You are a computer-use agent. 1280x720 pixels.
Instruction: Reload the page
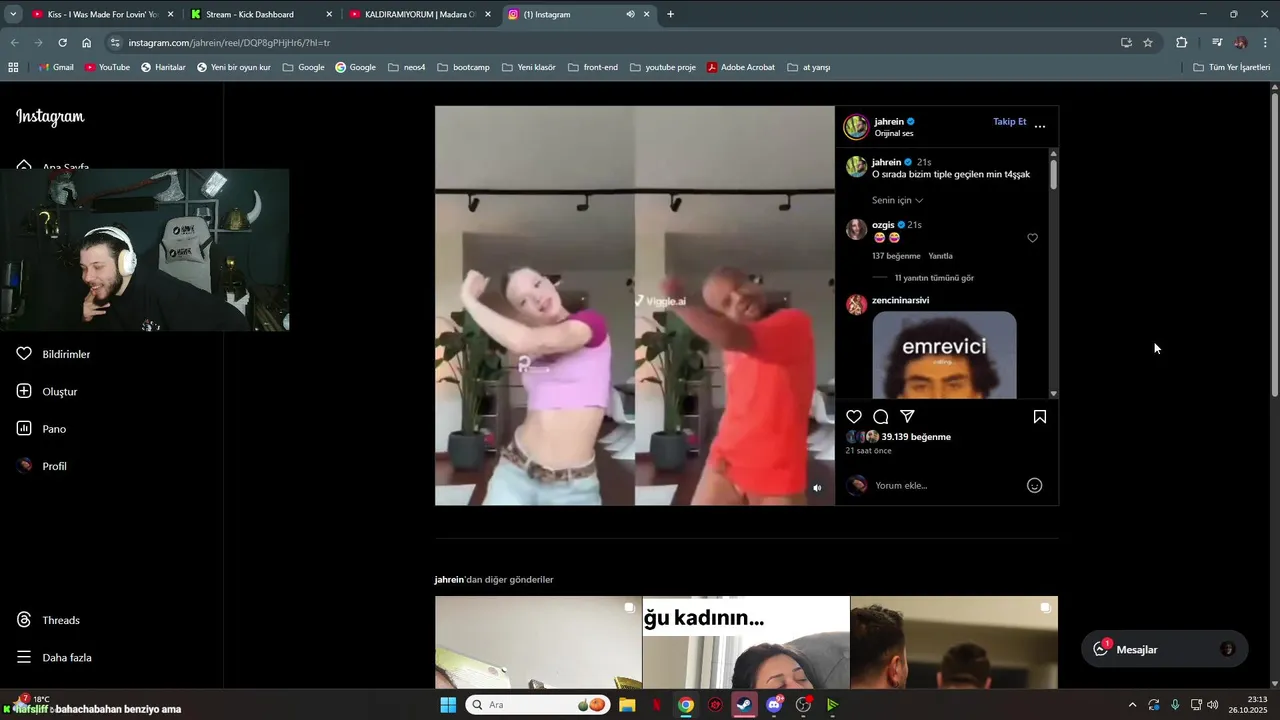62,43
